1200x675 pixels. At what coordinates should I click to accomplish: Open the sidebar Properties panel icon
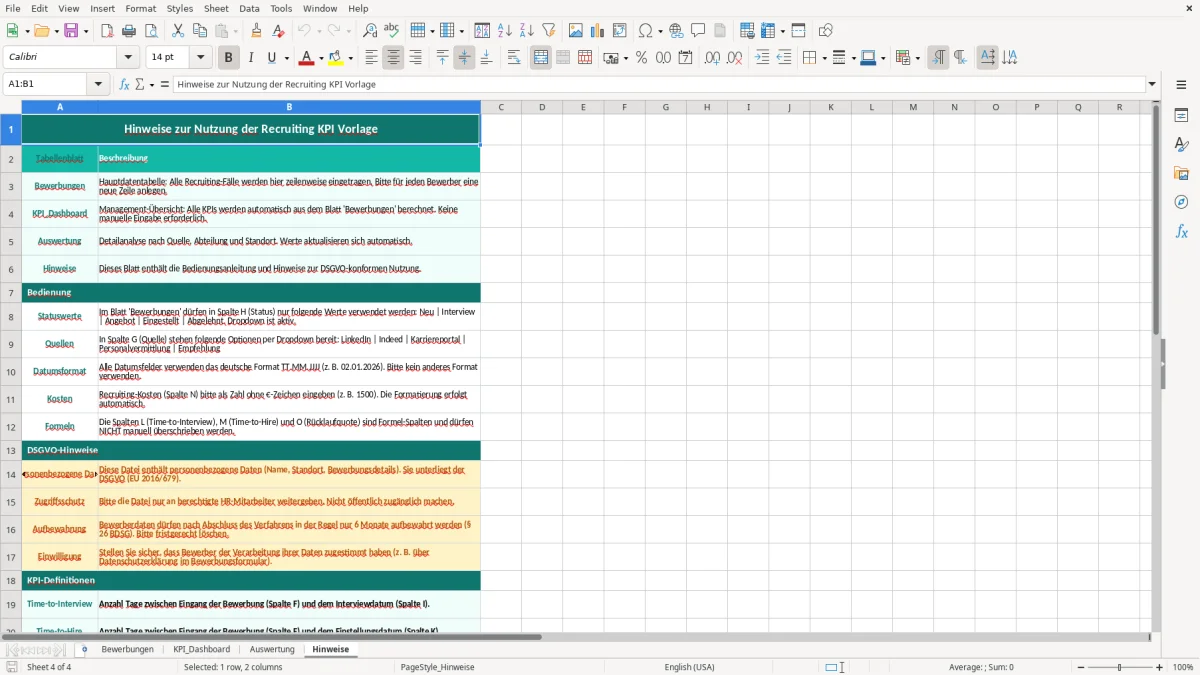(1181, 116)
